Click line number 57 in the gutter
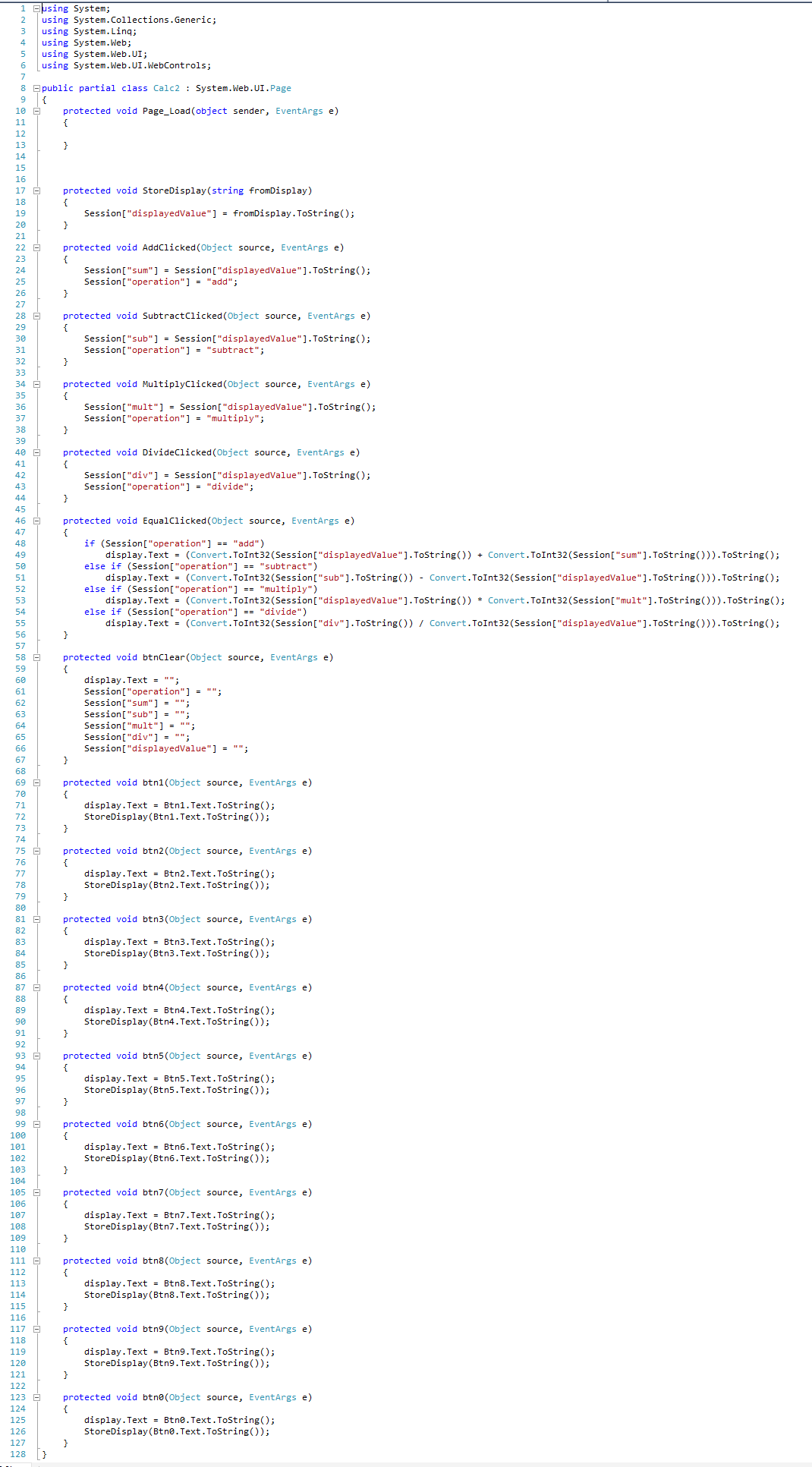This screenshot has width=812, height=1467. coord(20,646)
